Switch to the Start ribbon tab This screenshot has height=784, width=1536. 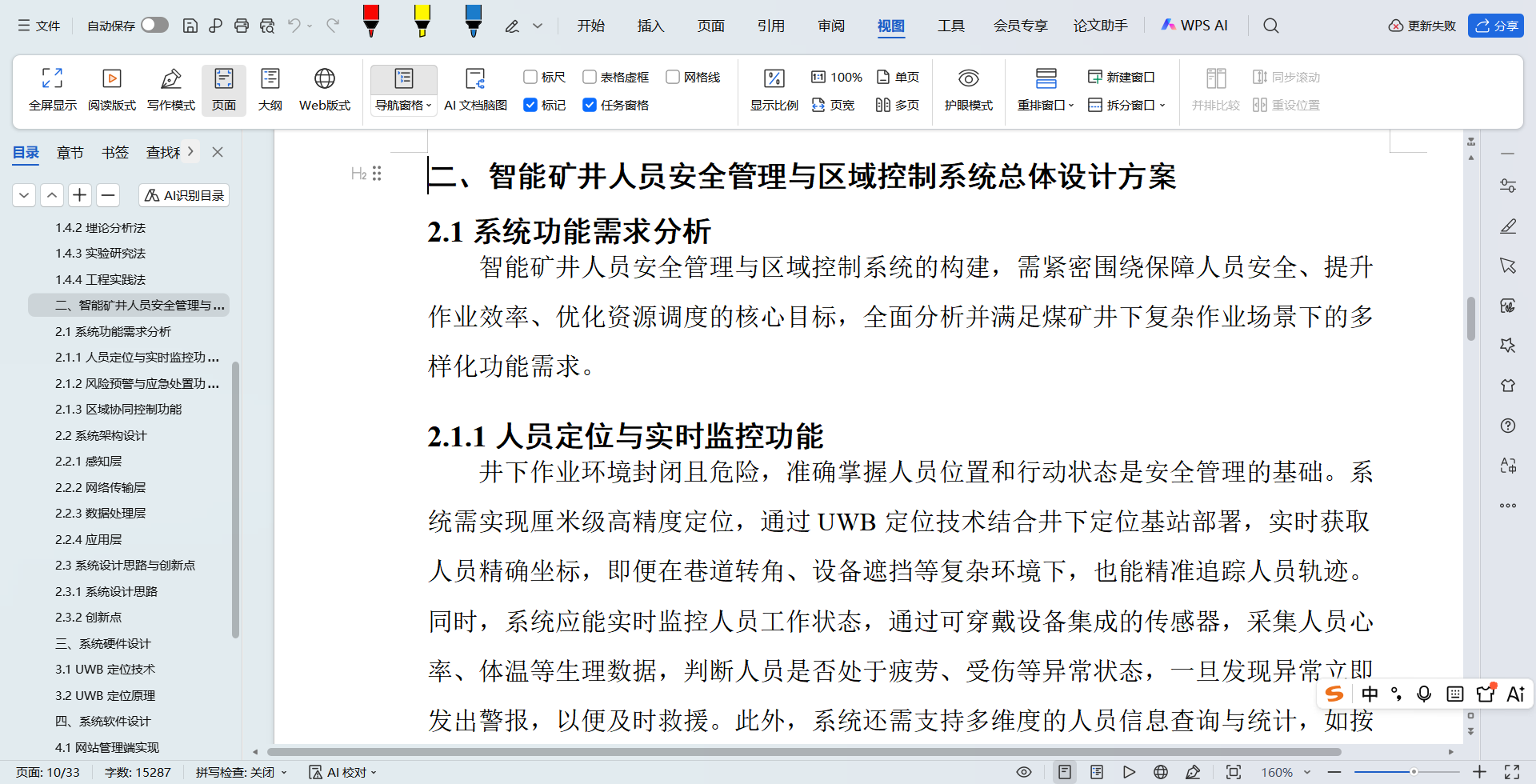[591, 26]
